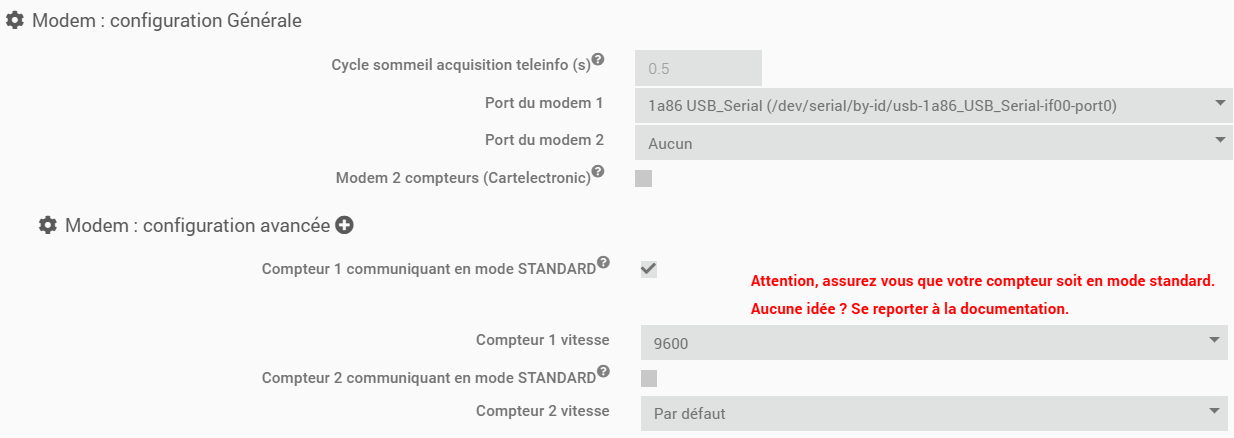
Task: Click the Cycle sommeil acquisition input field
Action: pyautogui.click(x=698, y=69)
